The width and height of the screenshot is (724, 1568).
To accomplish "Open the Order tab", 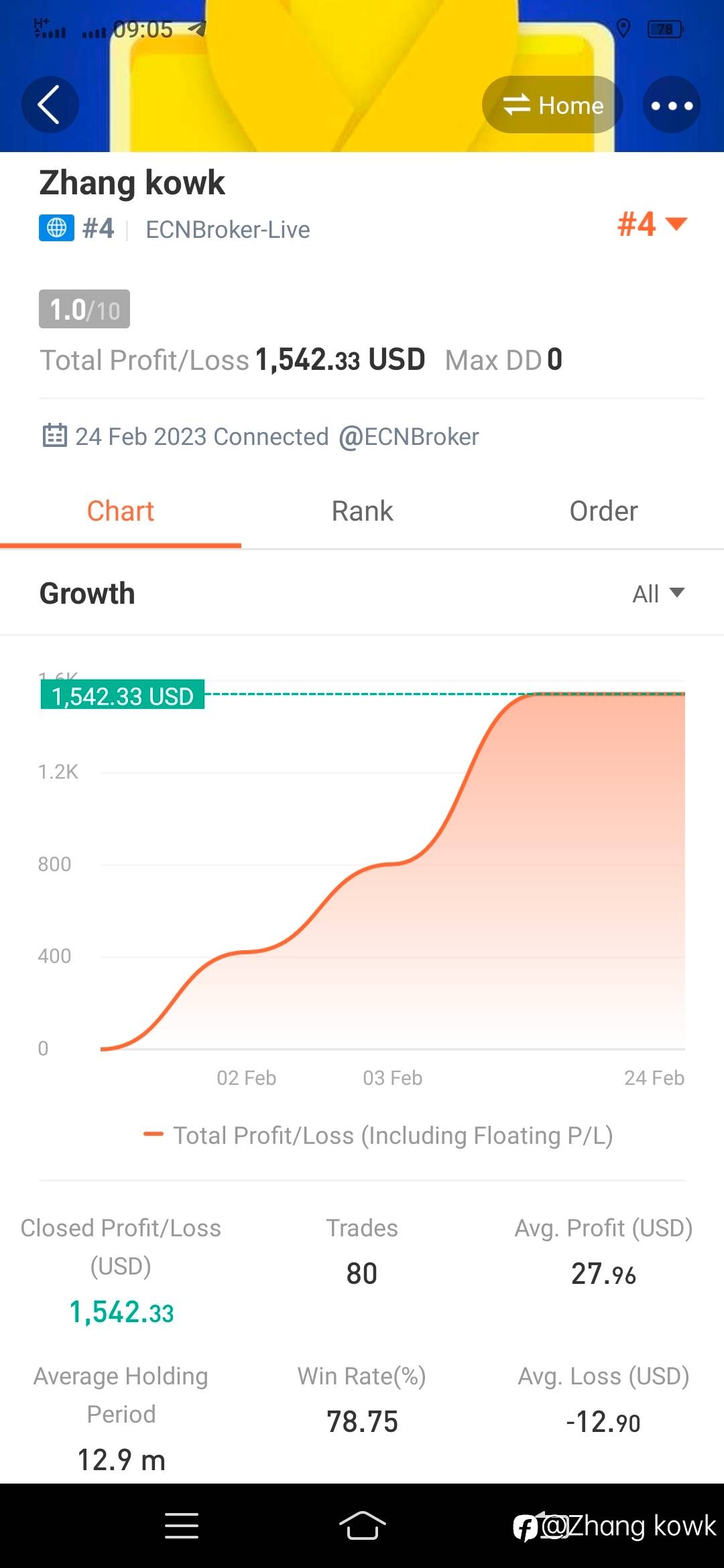I will (x=603, y=512).
